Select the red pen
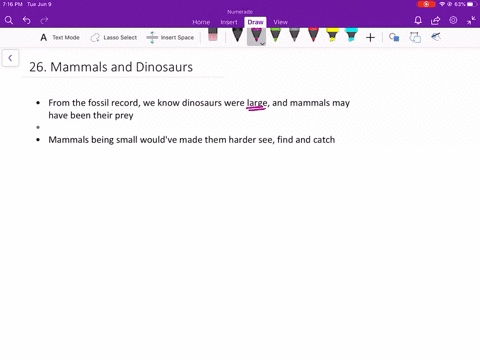 click(x=313, y=35)
